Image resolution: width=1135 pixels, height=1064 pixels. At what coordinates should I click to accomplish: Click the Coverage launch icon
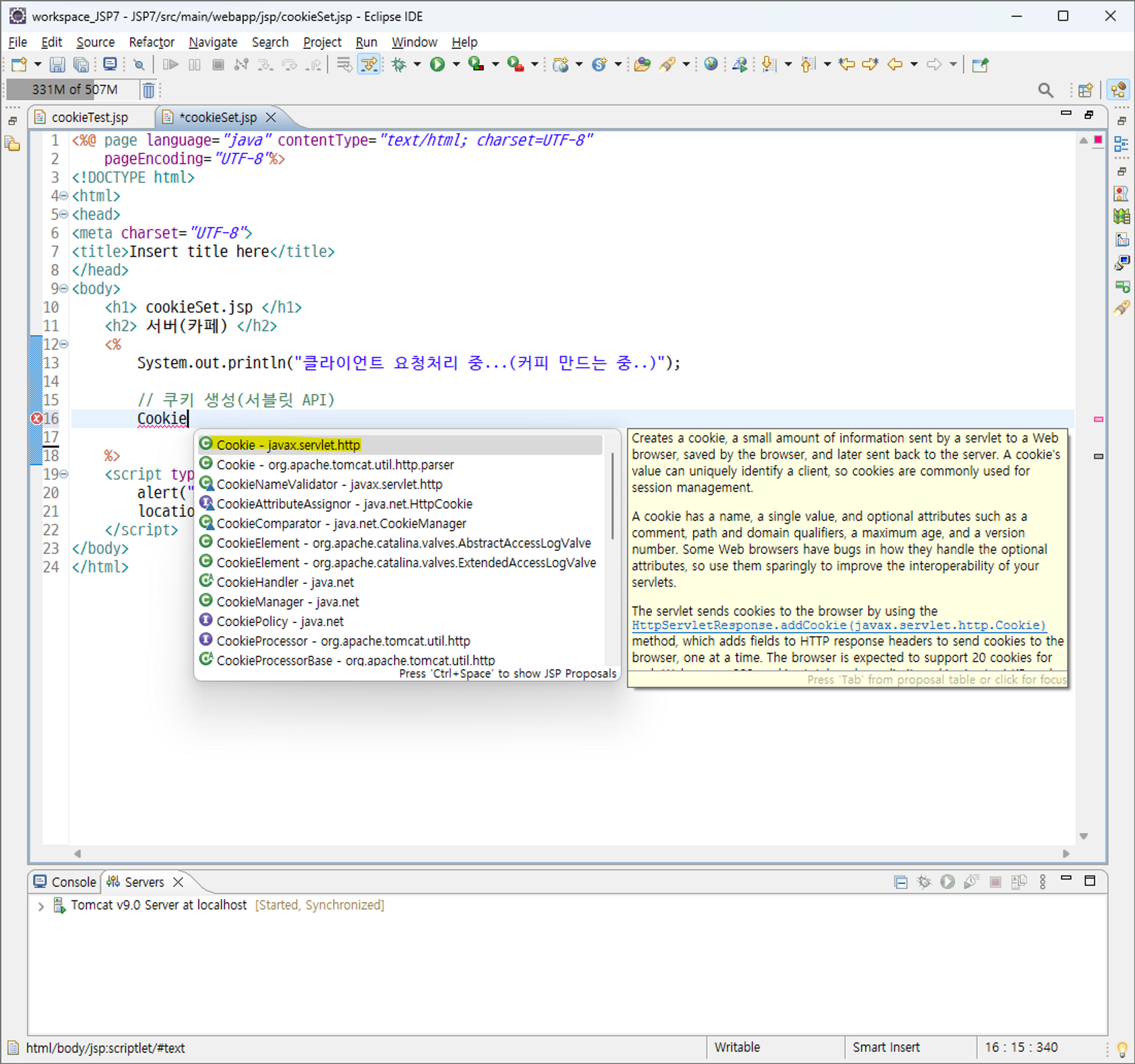tap(476, 65)
